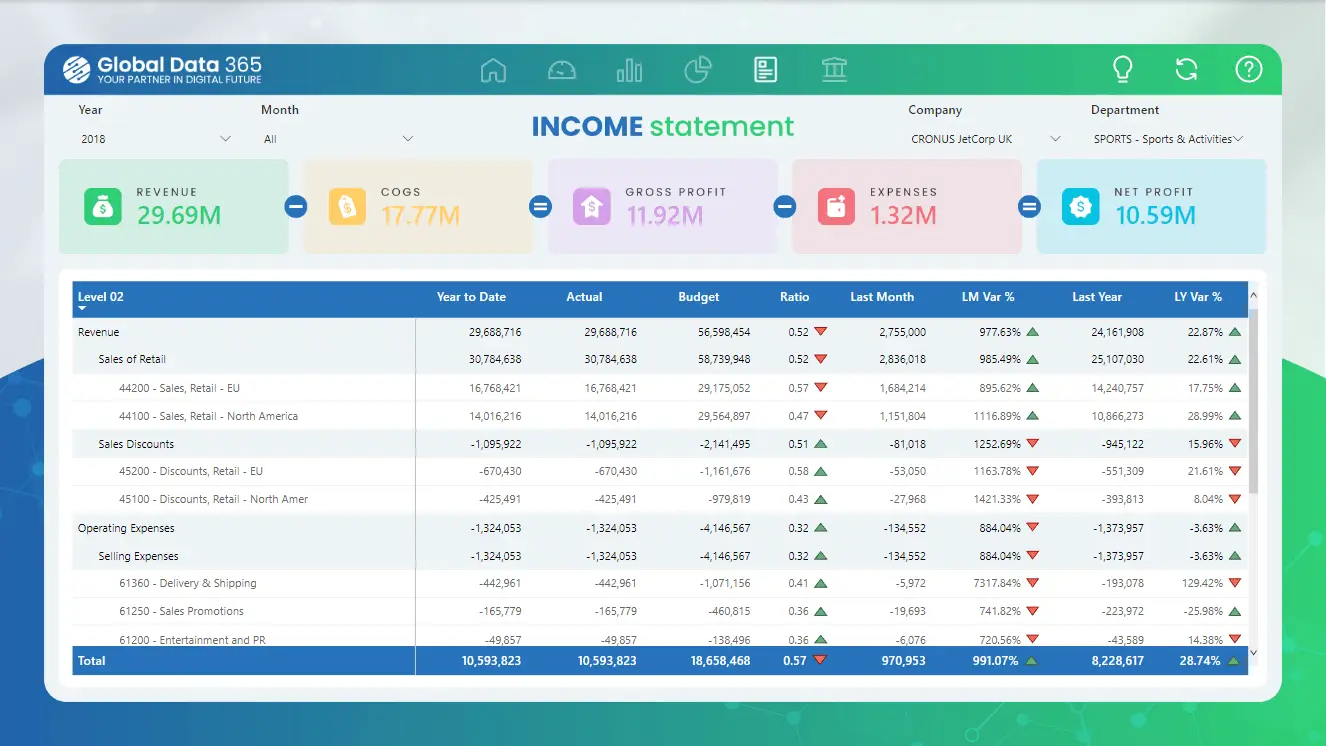Screen dimensions: 1326x746
Task: Sort by the Last Month column header
Action: (x=882, y=297)
